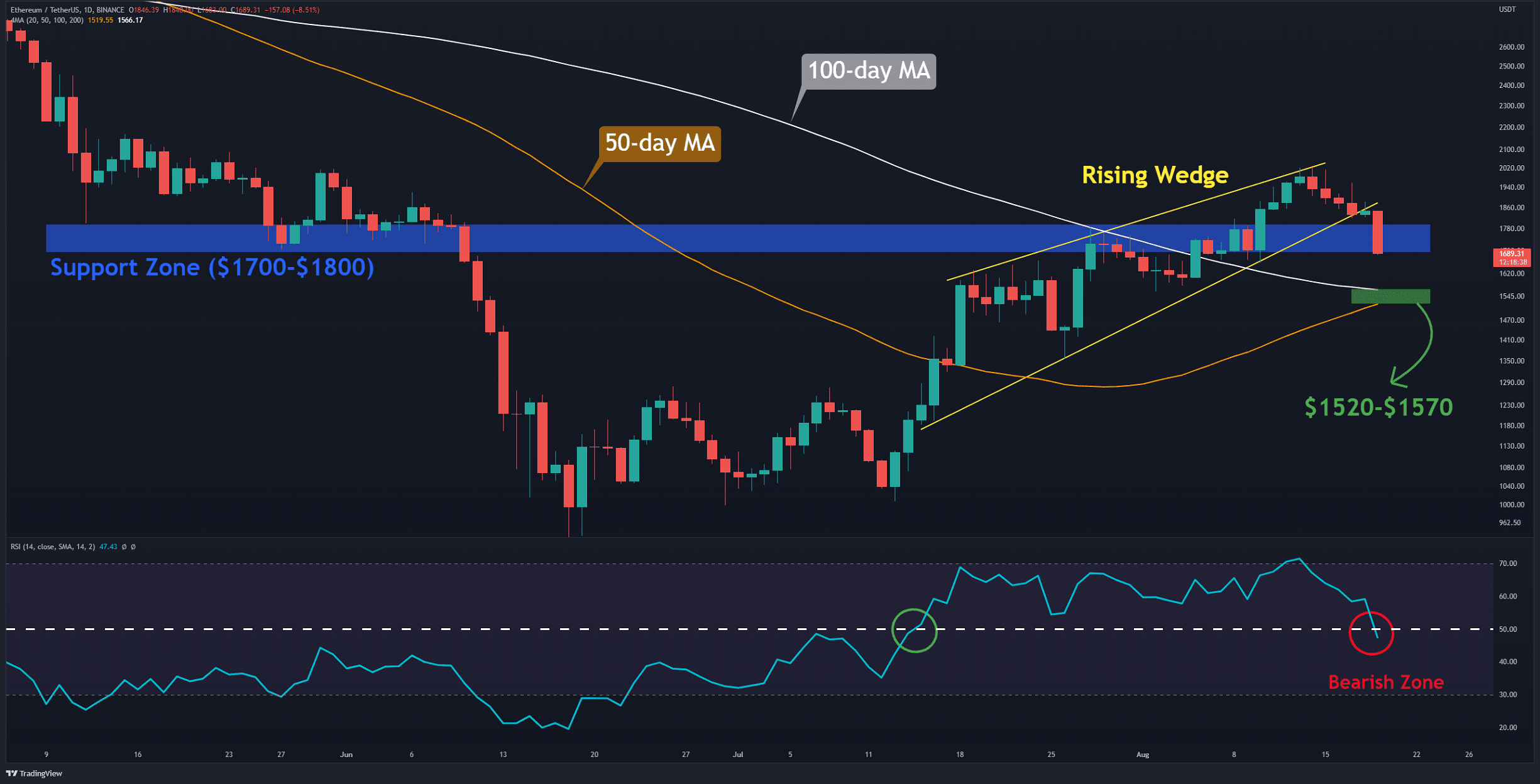Click the Aug label on time axis
The image size is (1540, 784).
click(x=1143, y=754)
